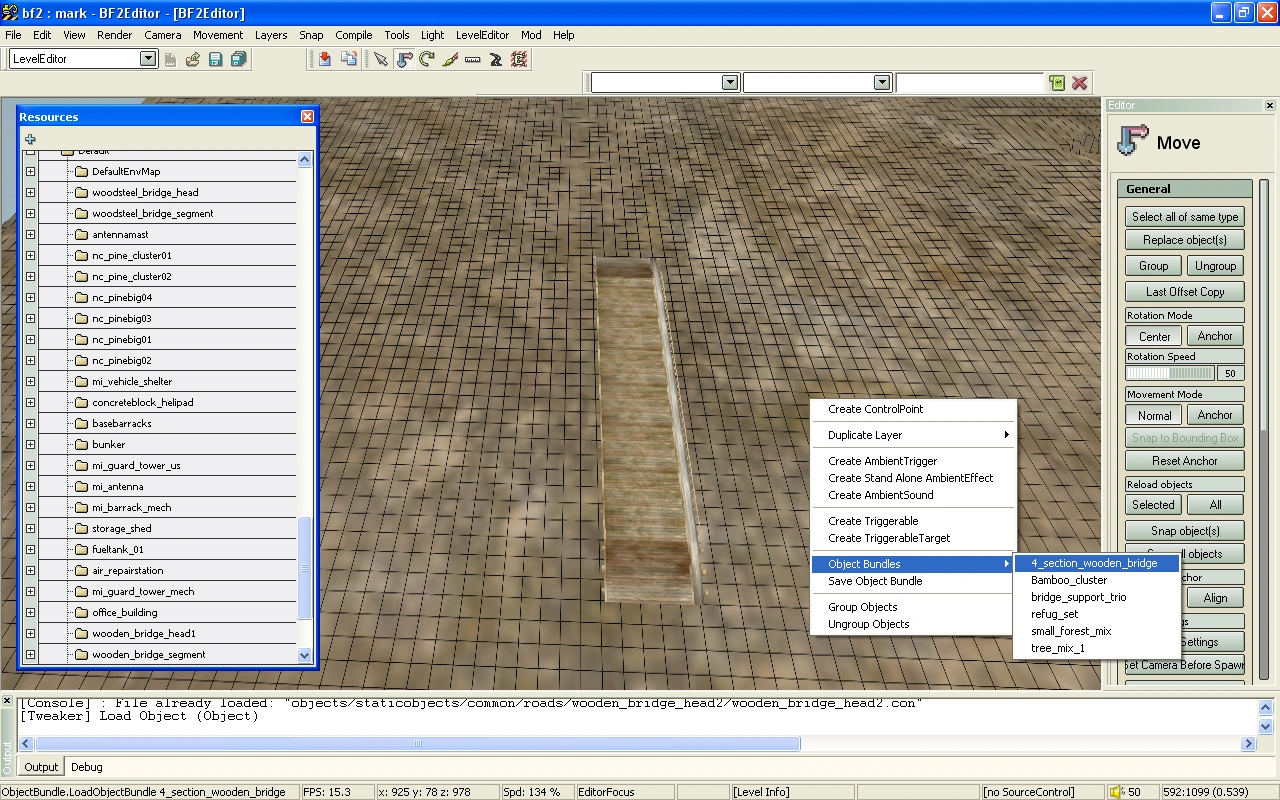Click the red X icon beside the text field
Screen dimensions: 1280x800
(1080, 83)
